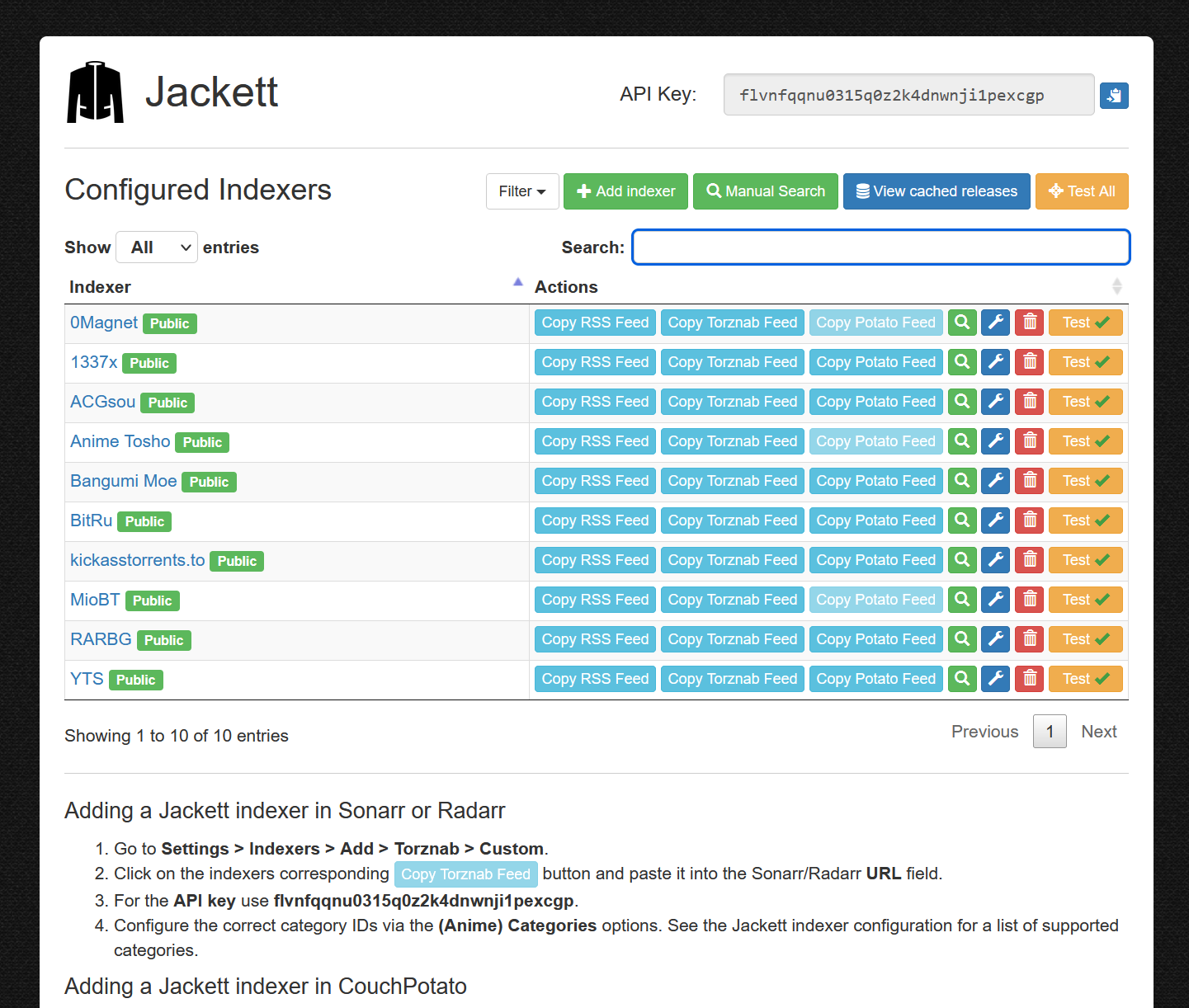Configure kickasstorrents.to with wrench icon
This screenshot has width=1189, height=1008.
996,560
